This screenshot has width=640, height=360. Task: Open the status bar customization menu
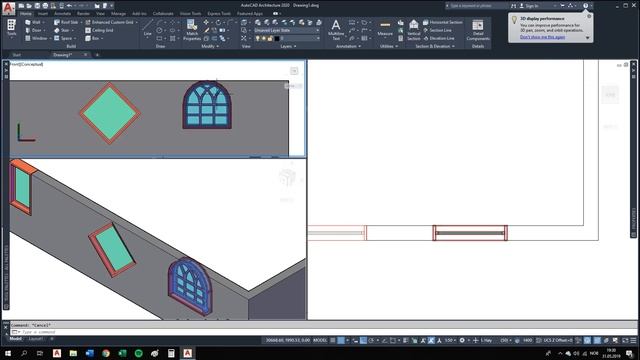(633, 340)
